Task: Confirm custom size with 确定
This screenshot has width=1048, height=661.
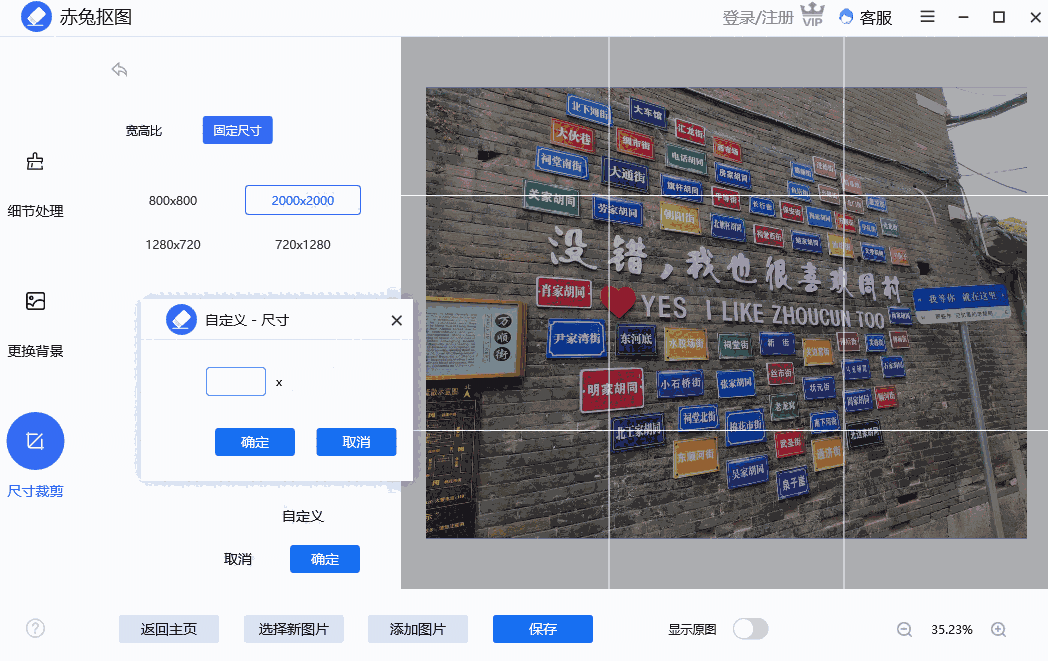Action: (255, 442)
